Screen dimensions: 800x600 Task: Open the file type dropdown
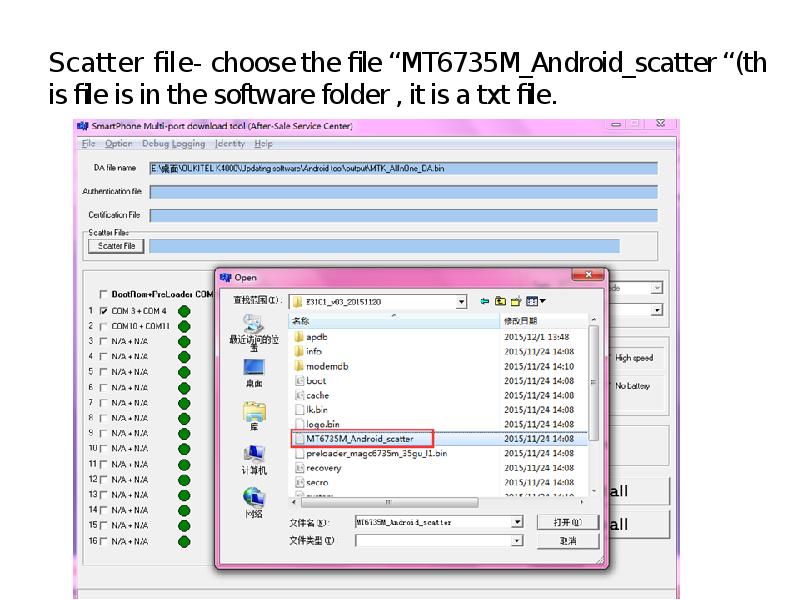click(517, 541)
